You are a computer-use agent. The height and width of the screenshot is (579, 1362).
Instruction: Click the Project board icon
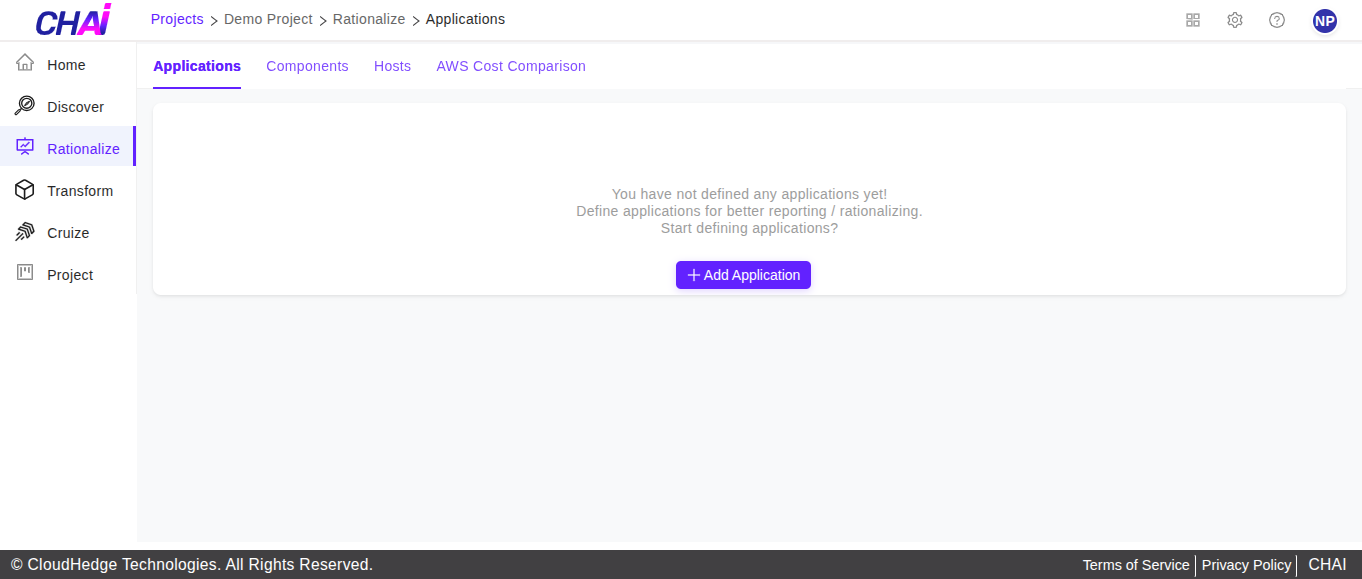point(25,273)
